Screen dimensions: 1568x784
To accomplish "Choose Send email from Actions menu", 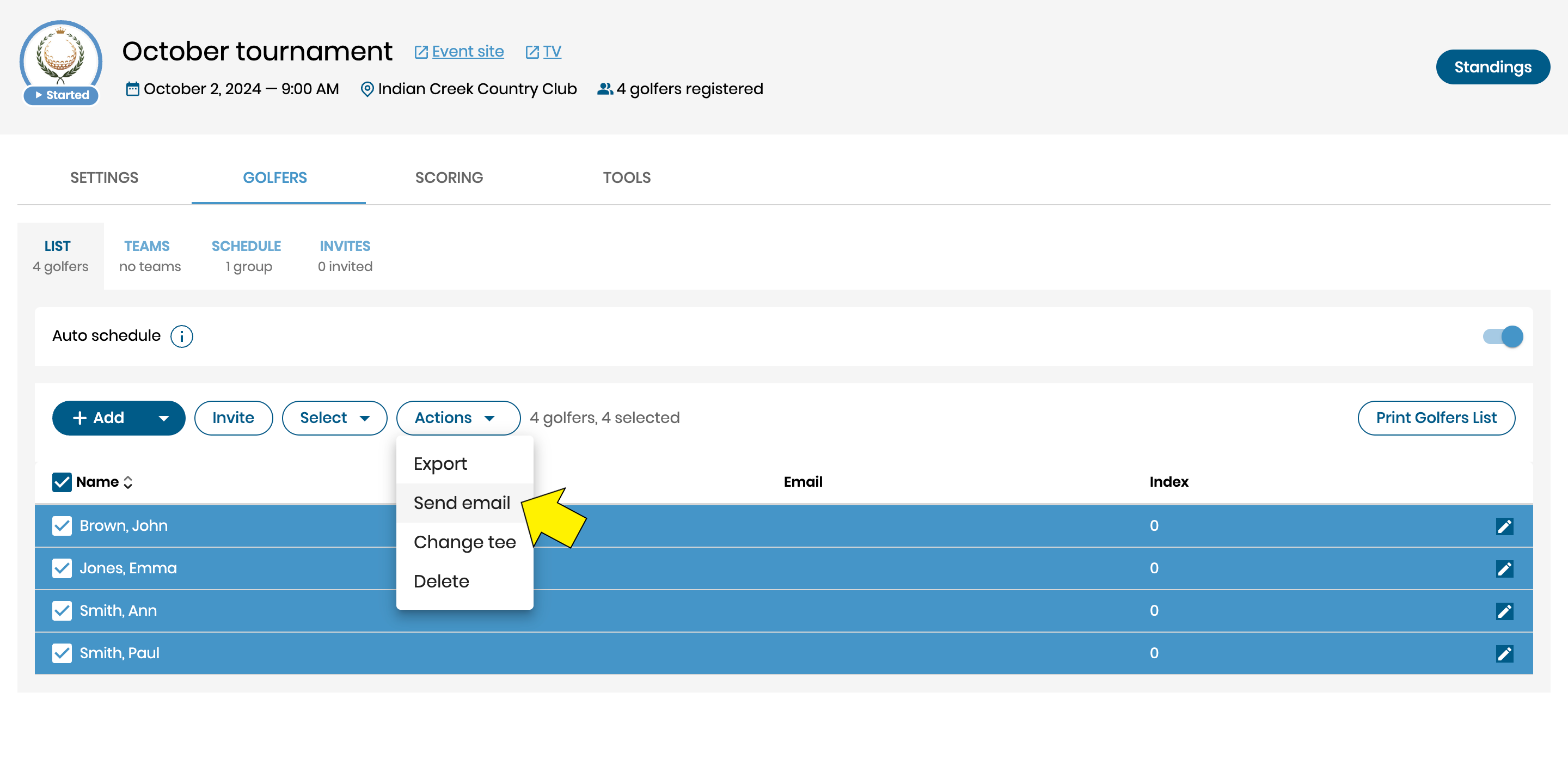I will [461, 503].
